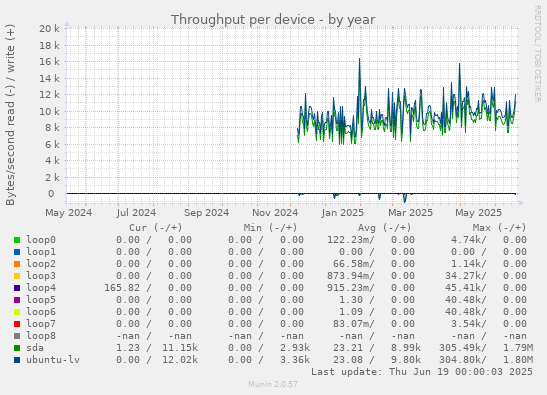This screenshot has width=547, height=395.
Task: Click the Mar 2025 x-axis label
Action: [x=411, y=213]
